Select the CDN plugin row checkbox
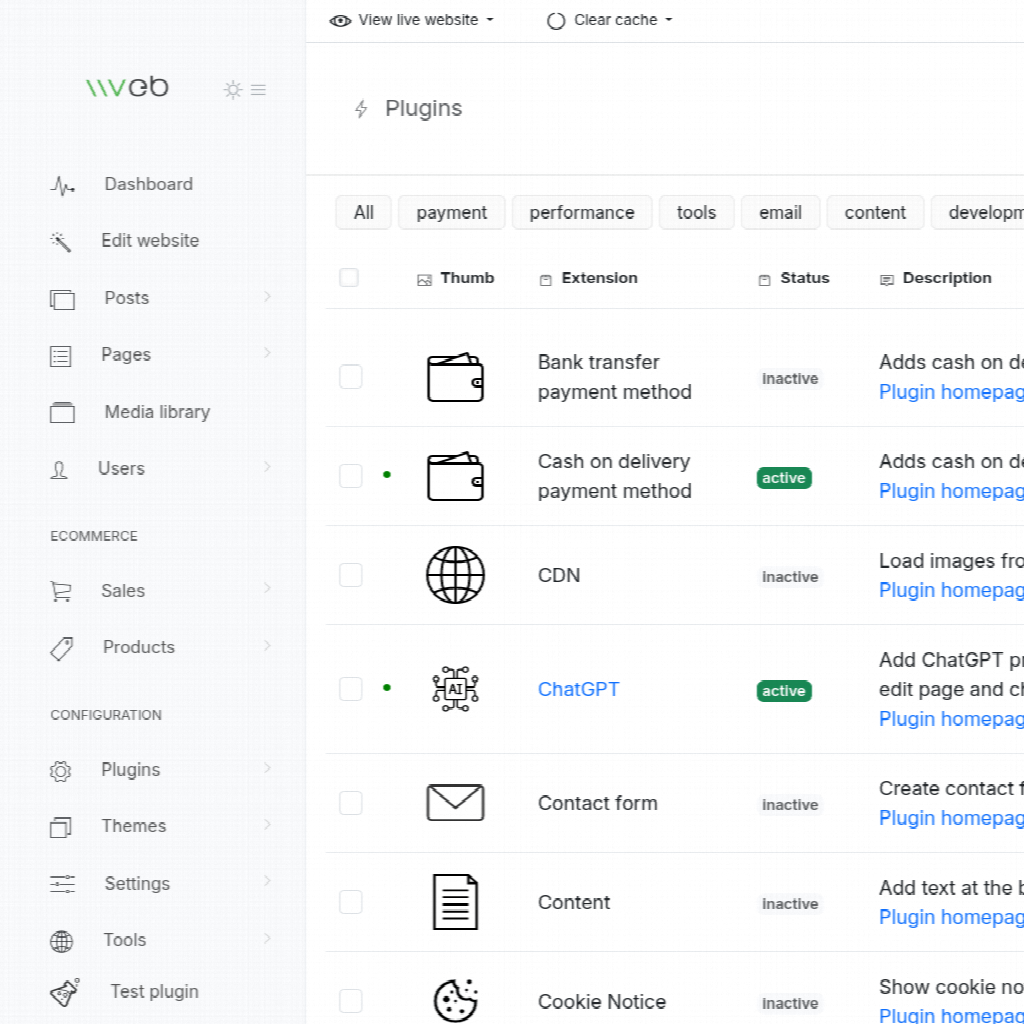This screenshot has width=1024, height=1024. click(x=351, y=575)
